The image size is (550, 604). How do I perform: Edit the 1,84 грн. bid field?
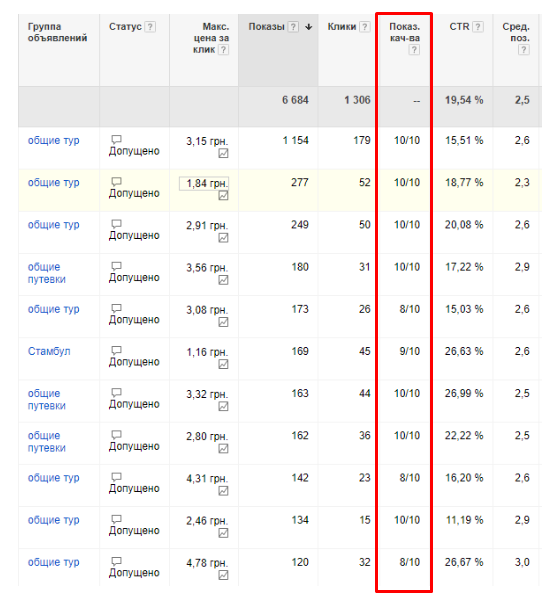[x=204, y=183]
